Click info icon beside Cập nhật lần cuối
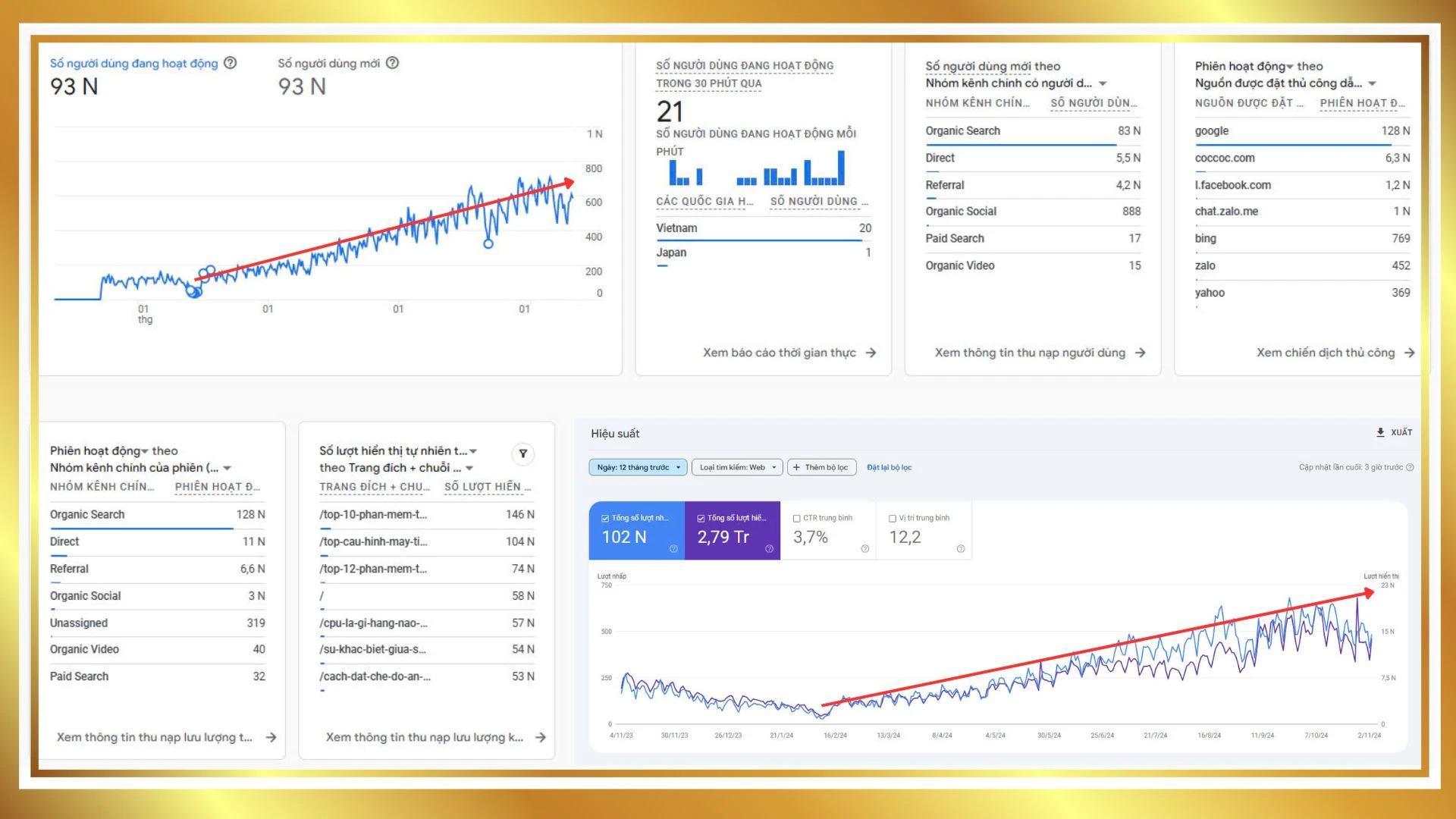This screenshot has height=819, width=1456. click(x=1410, y=467)
